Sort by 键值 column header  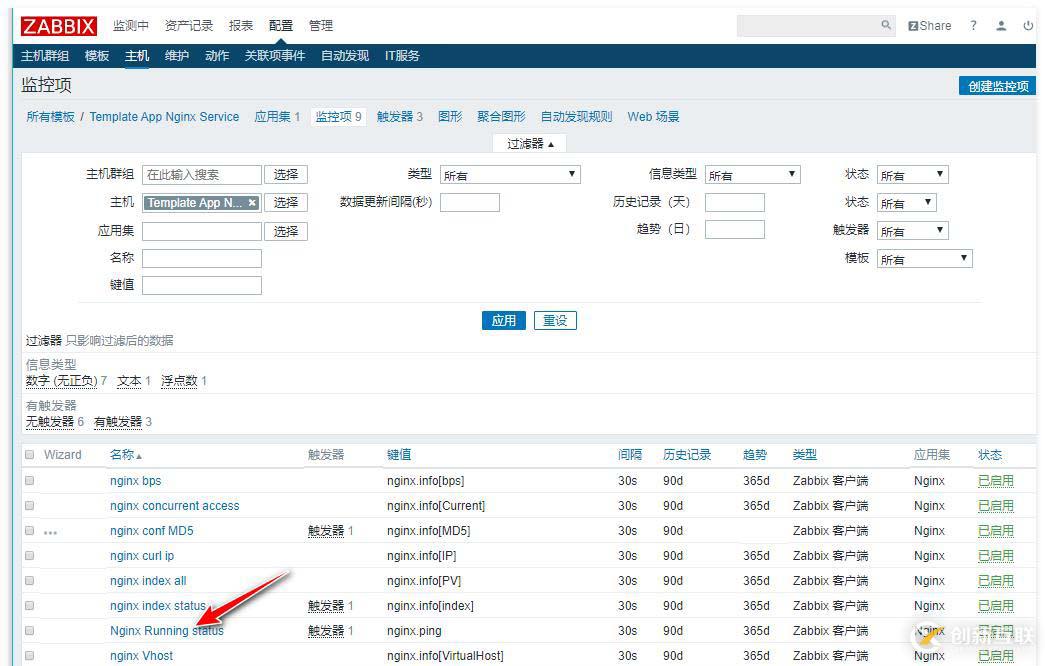[399, 455]
